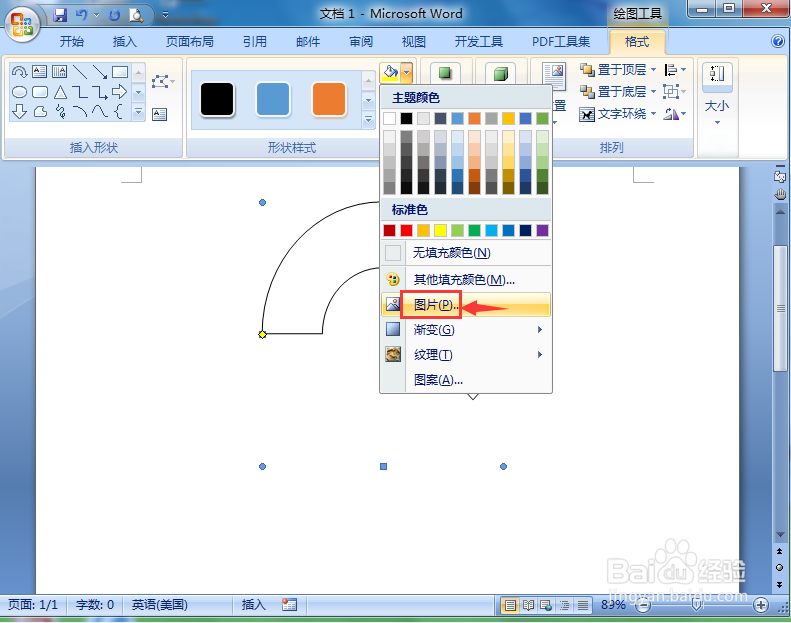791x623 pixels.
Task: Customize Quick Access Toolbar dropdown
Action: (x=165, y=15)
